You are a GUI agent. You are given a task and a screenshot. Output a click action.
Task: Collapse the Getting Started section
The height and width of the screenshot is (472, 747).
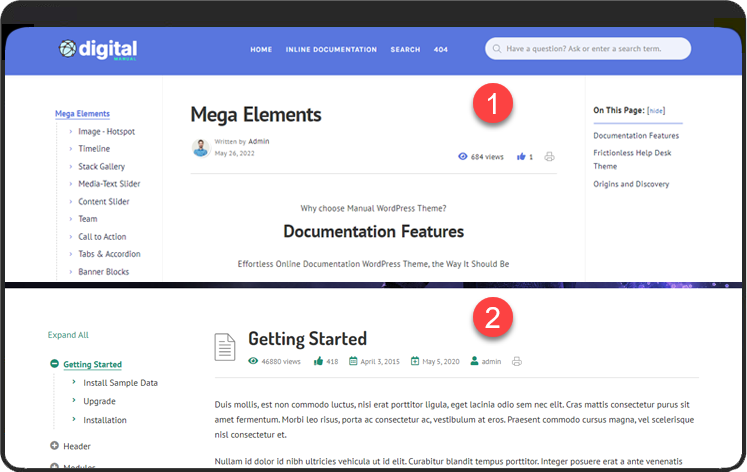coord(54,364)
